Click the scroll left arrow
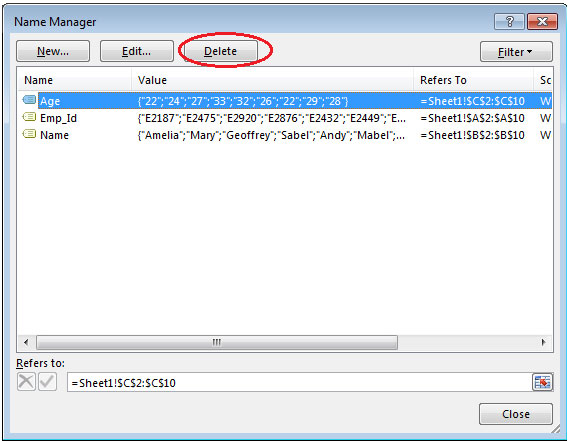 [x=26, y=342]
